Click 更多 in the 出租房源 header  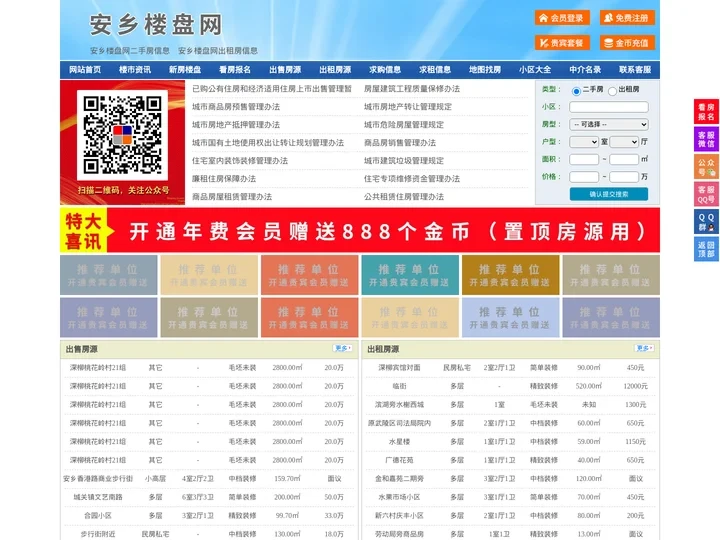point(644,349)
